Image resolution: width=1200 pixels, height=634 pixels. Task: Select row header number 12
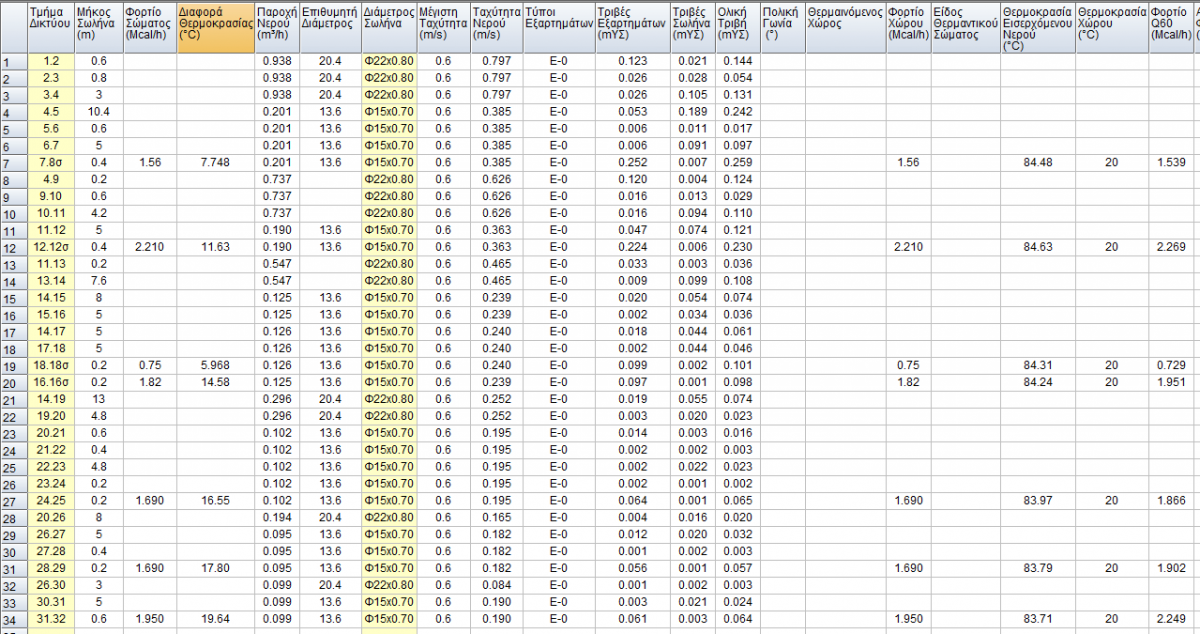[14, 247]
